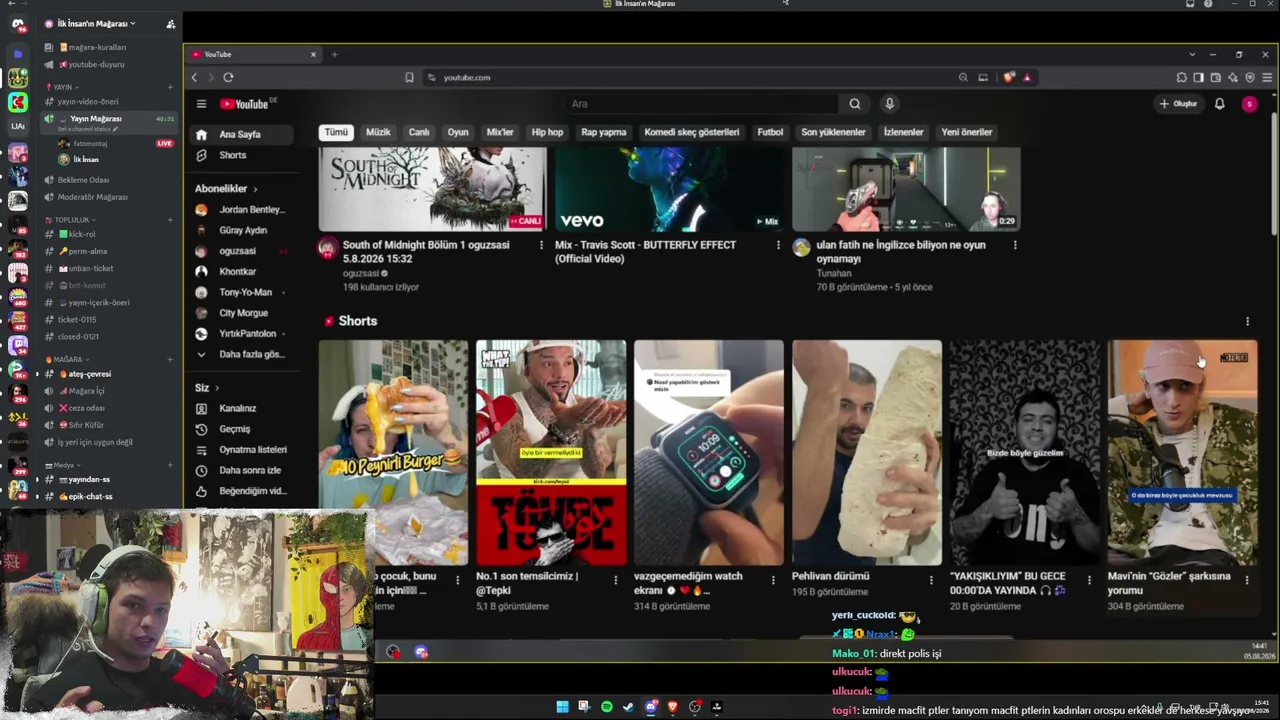Select the Oyun filter chip

(458, 132)
